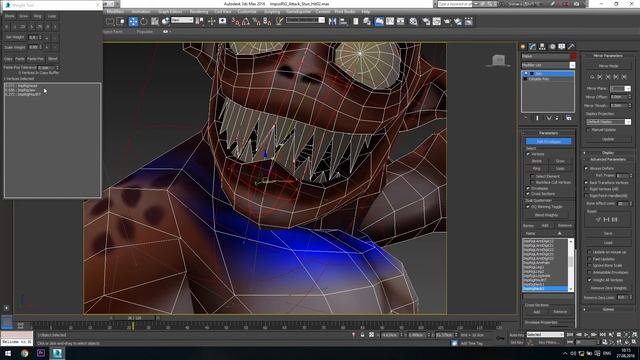Toggle the Percent Snap icon
Image resolution: width=640 pixels, height=360 pixels.
[256, 21]
